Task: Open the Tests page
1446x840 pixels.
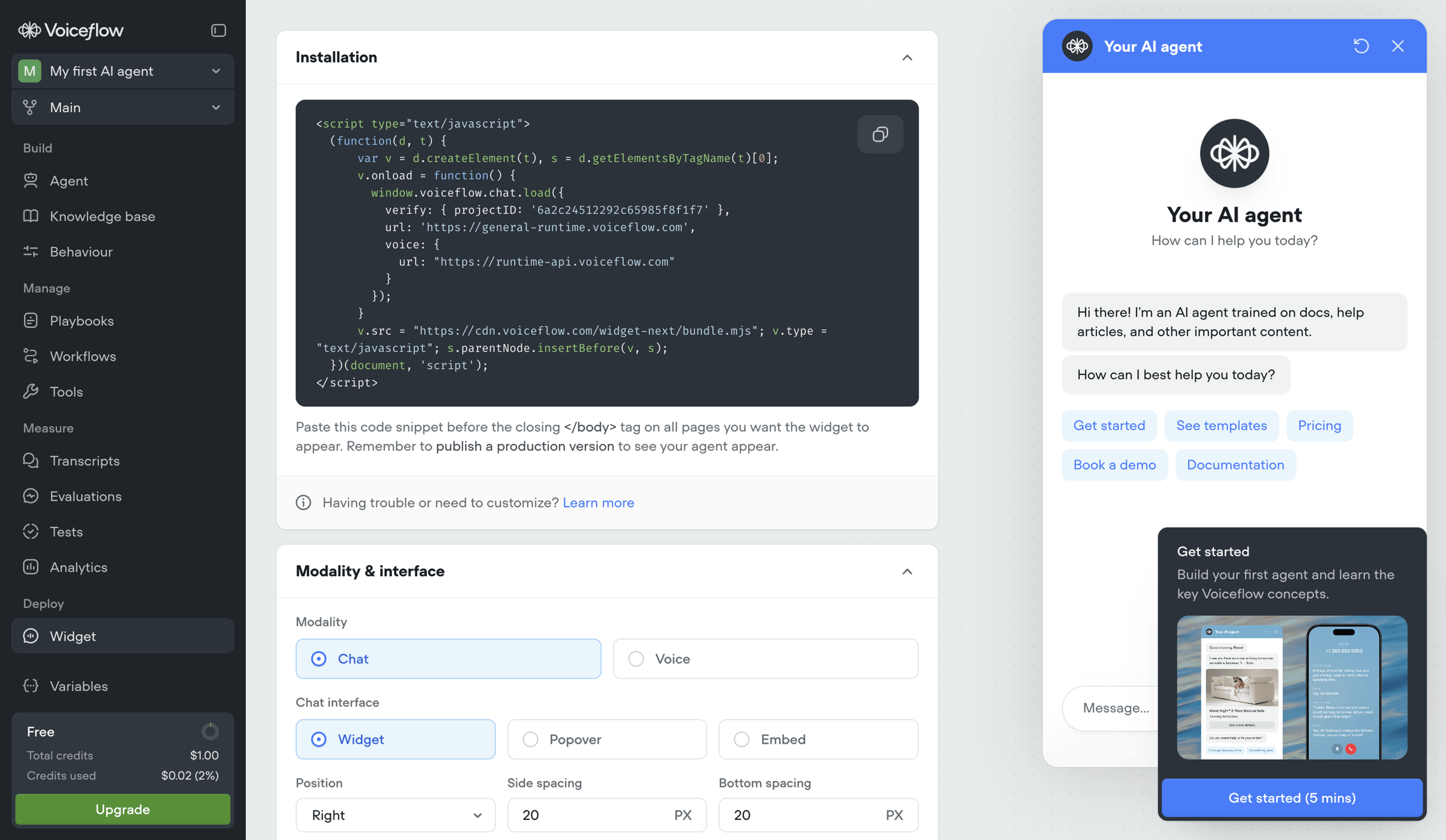Action: (123, 532)
